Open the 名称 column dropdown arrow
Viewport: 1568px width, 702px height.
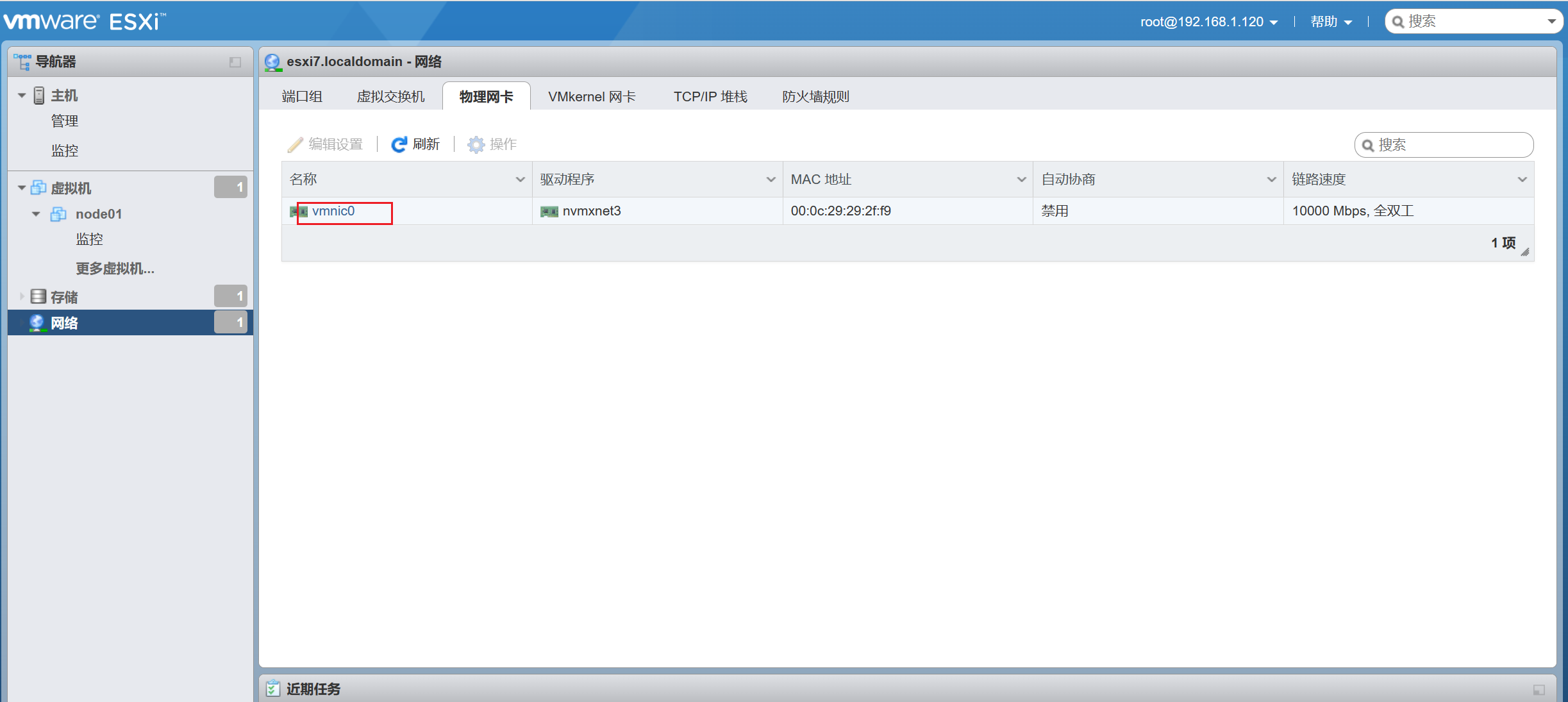(521, 180)
